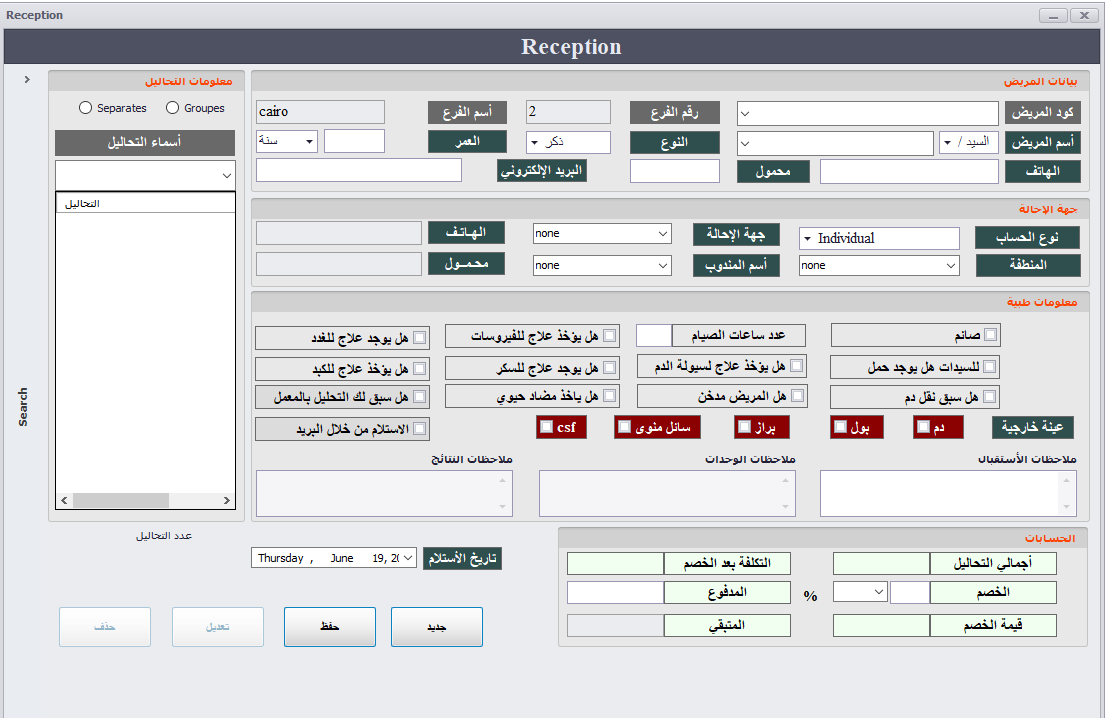Click the جديد new button
The height and width of the screenshot is (718, 1105).
pyautogui.click(x=436, y=627)
